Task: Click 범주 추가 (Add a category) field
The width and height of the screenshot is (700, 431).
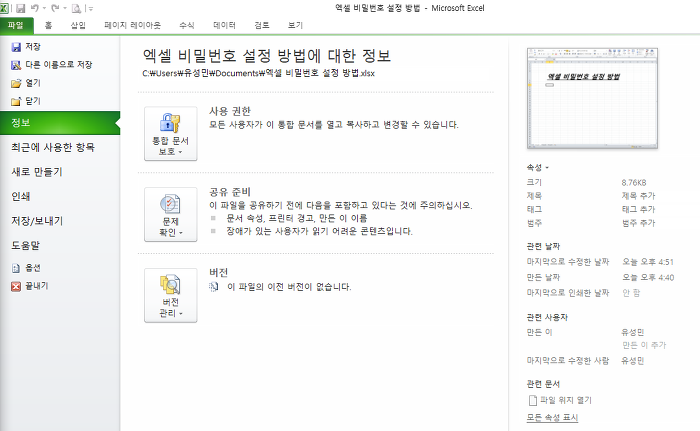Action: click(638, 223)
